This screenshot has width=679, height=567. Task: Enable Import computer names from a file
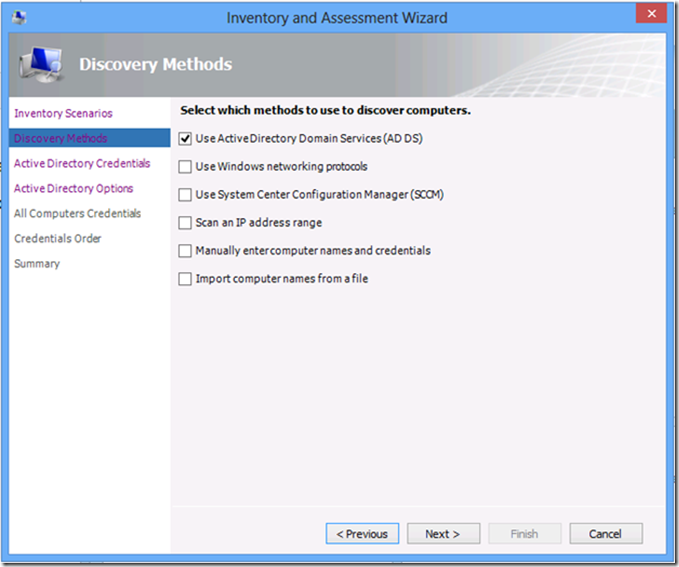[x=185, y=279]
